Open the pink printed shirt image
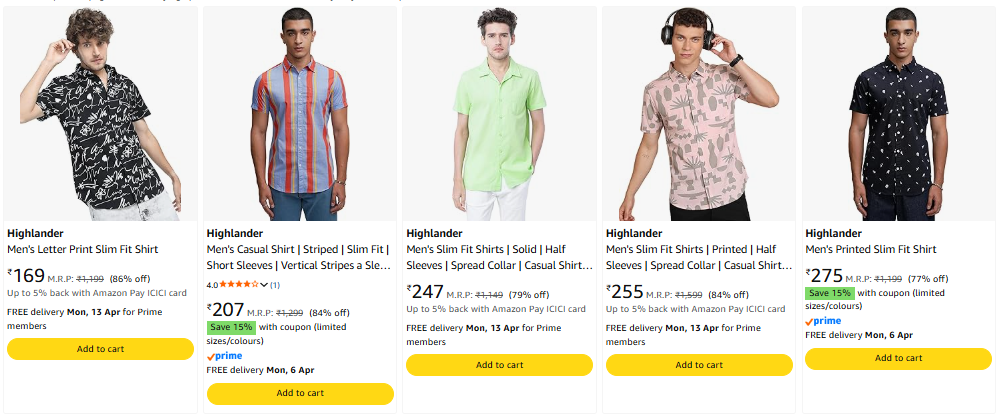The width and height of the screenshot is (998, 418). [x=699, y=113]
